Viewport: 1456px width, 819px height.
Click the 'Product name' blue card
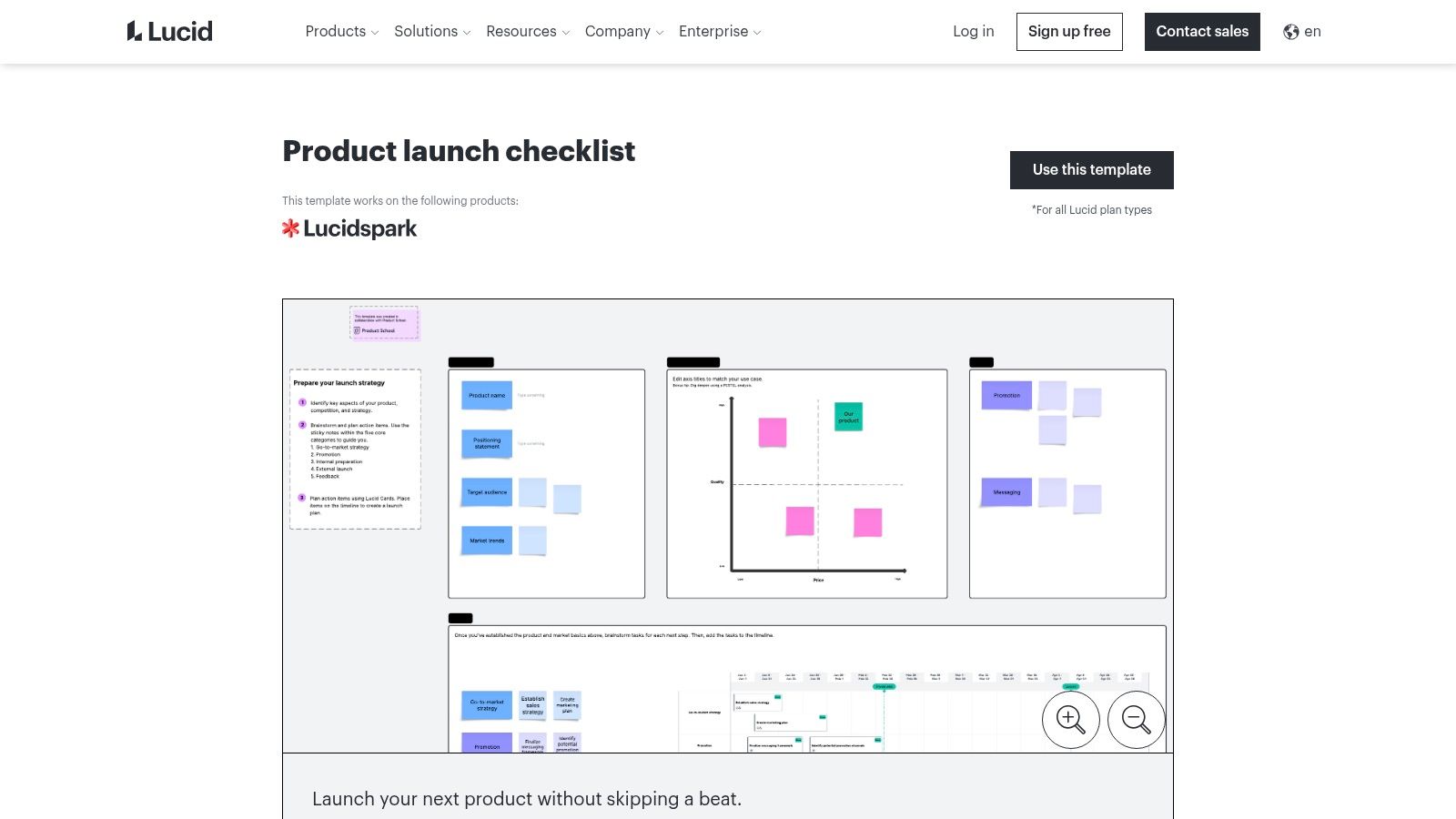coord(485,395)
